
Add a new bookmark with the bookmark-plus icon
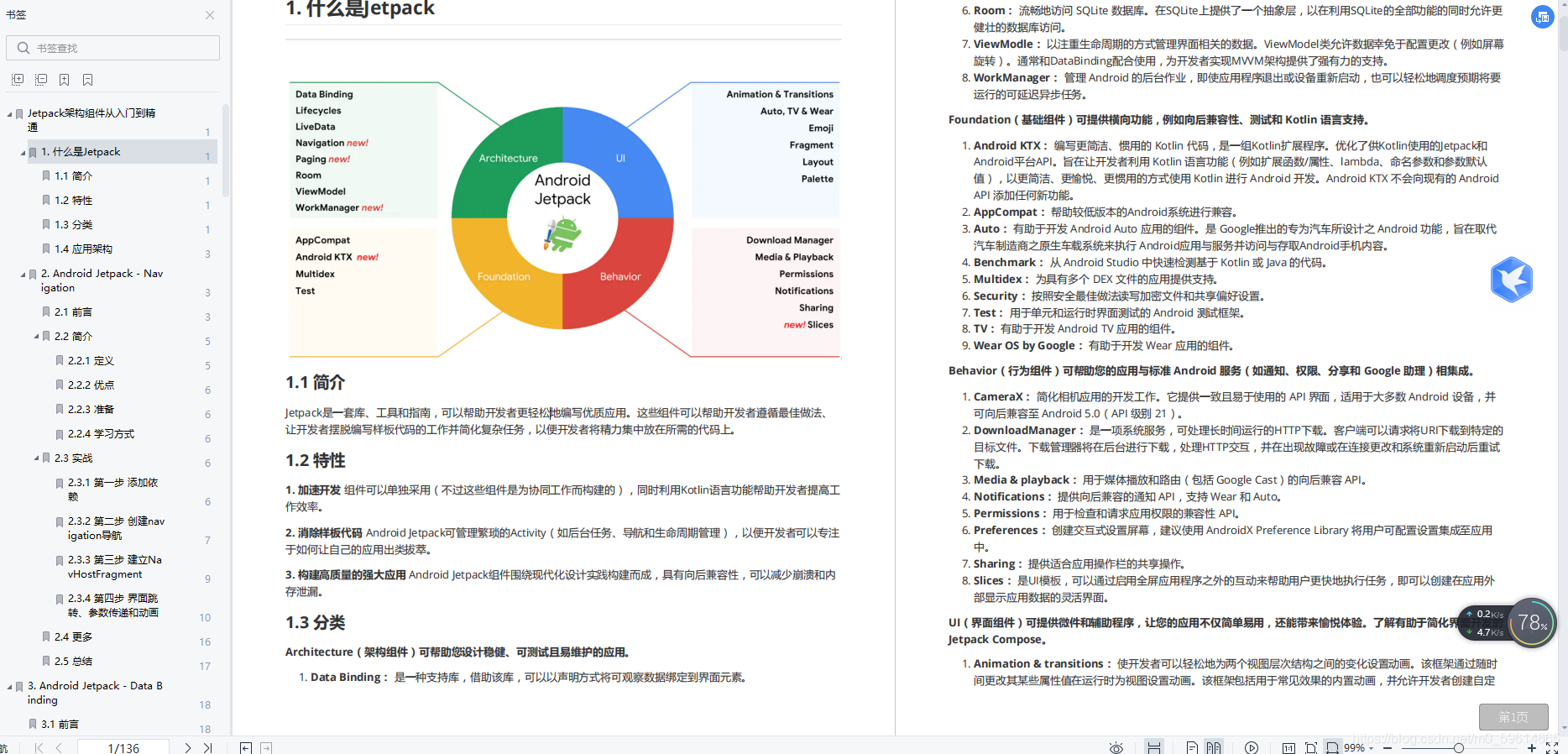(x=65, y=80)
